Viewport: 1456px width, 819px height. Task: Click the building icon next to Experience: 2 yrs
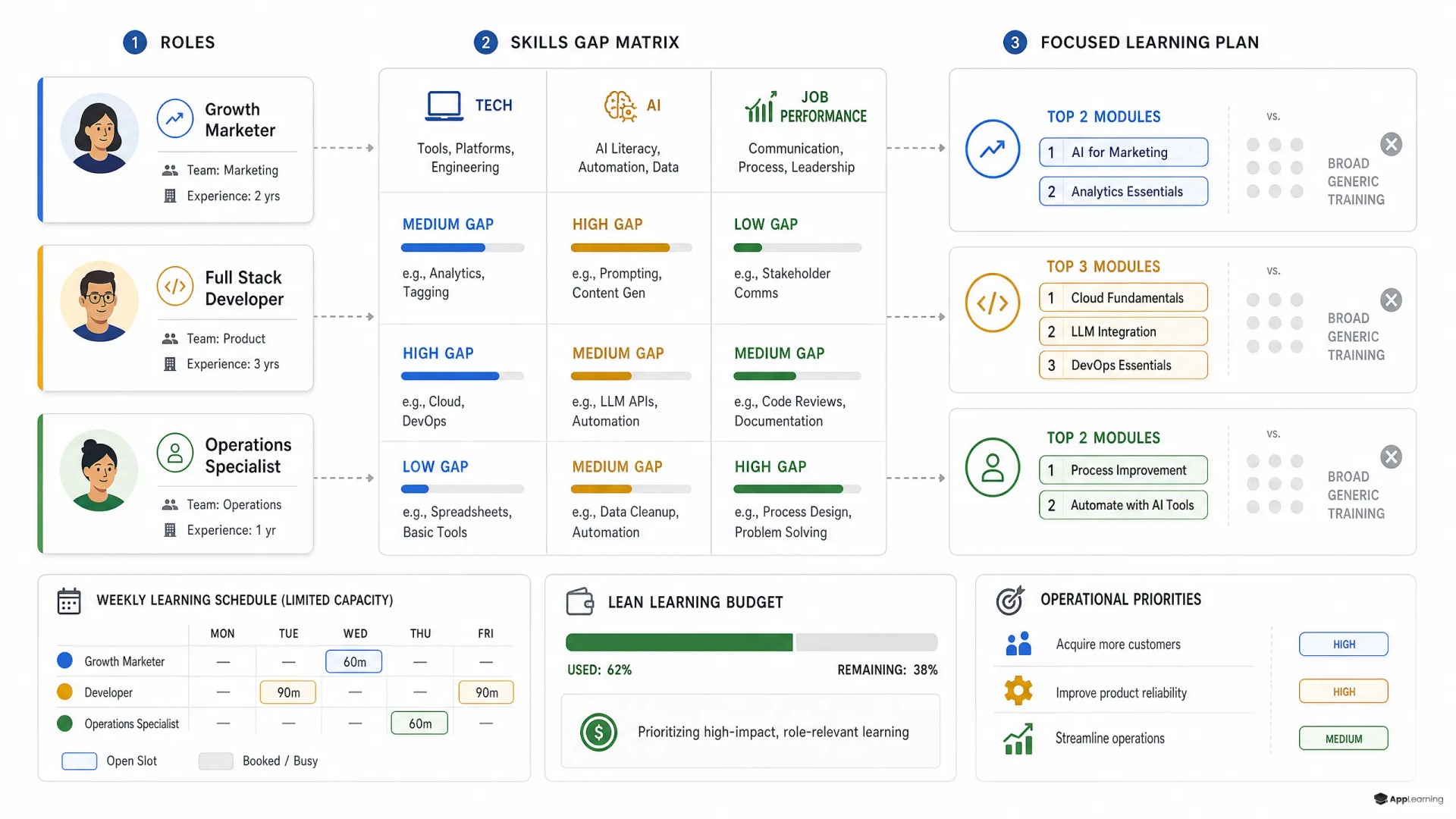[170, 196]
